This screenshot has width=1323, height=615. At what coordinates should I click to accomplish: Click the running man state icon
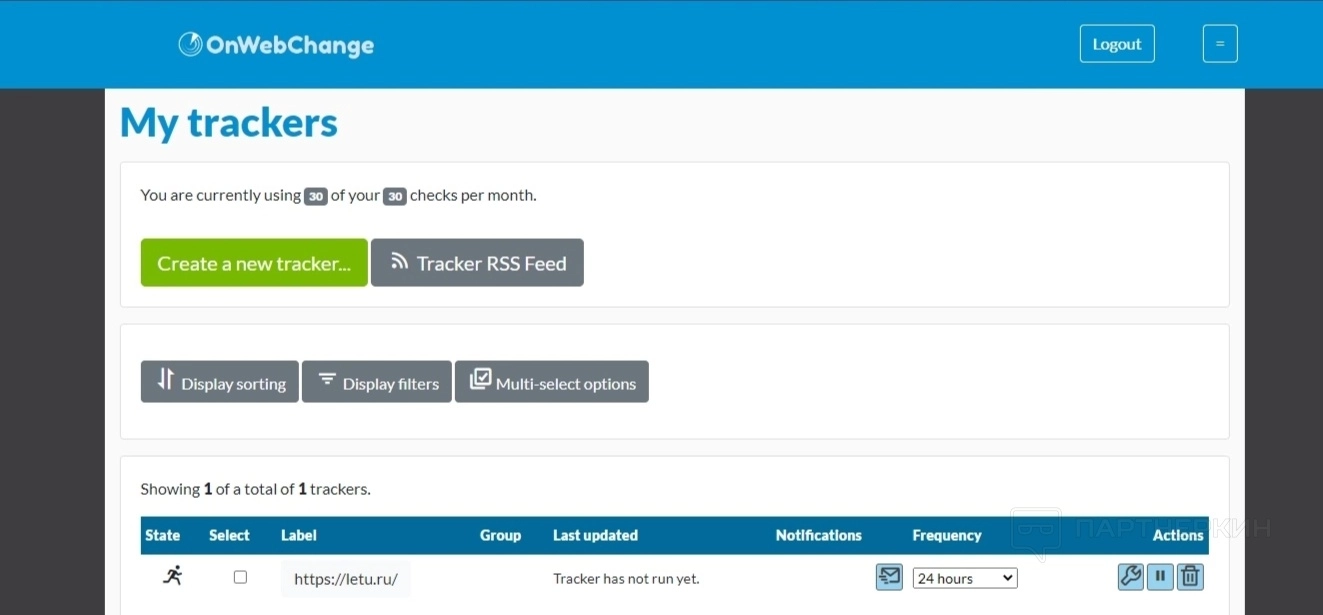pos(172,576)
